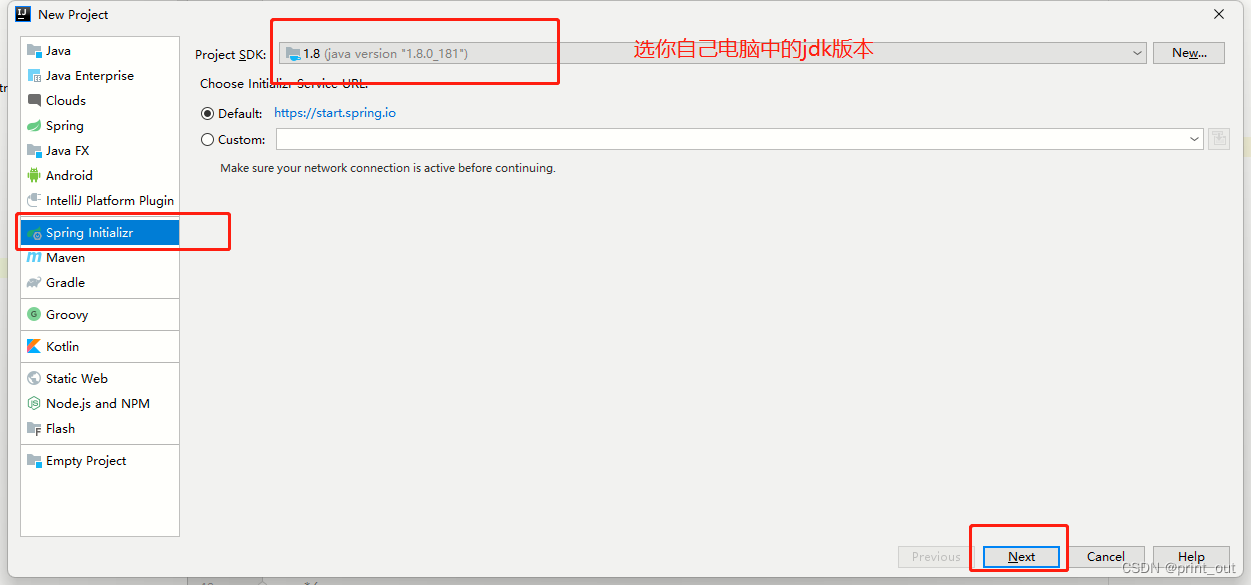Screen dimensions: 1251x585
Task: Click the disabled Previous button
Action: tap(936, 557)
